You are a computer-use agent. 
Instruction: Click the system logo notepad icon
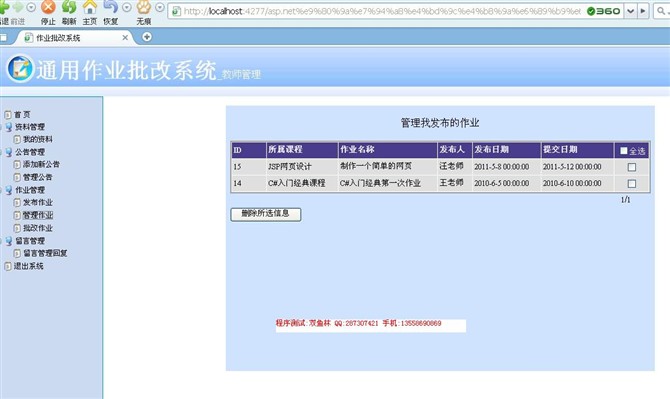(20, 68)
